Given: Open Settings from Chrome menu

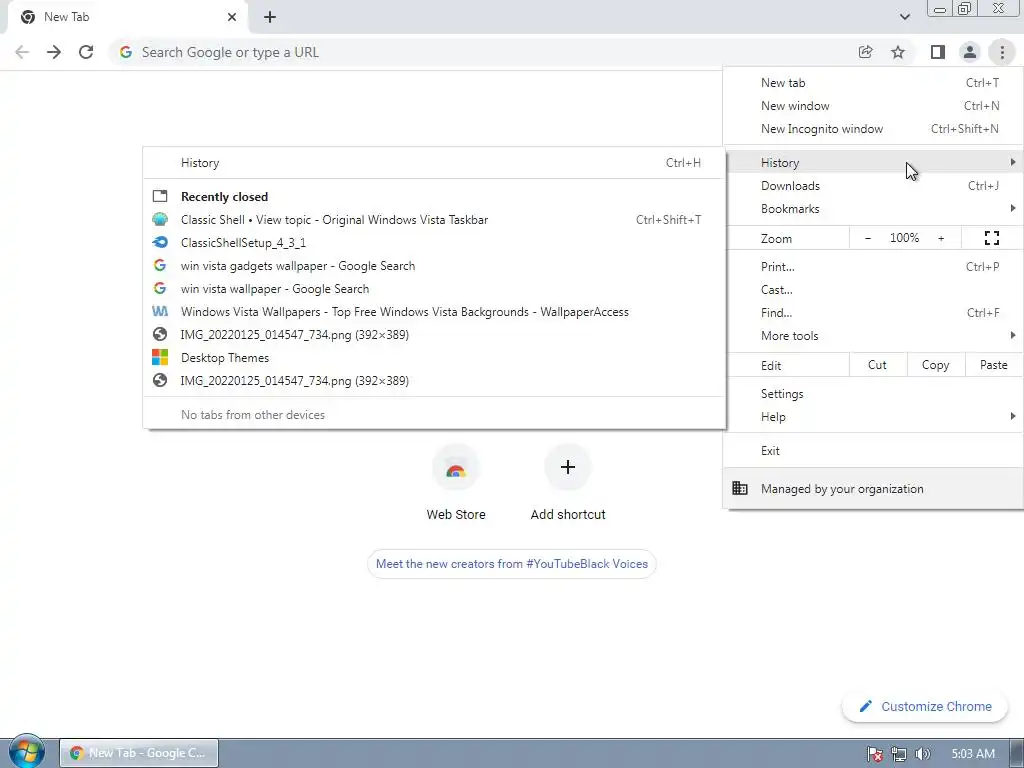Looking at the screenshot, I should pyautogui.click(x=873, y=394).
